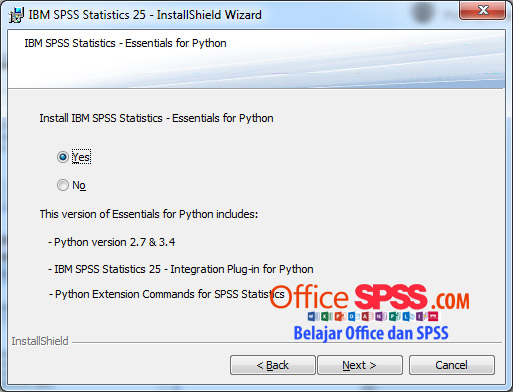
Task: Click 'Install IBM SPSS Statistics - Essentials for Python' prompt
Action: click(156, 118)
